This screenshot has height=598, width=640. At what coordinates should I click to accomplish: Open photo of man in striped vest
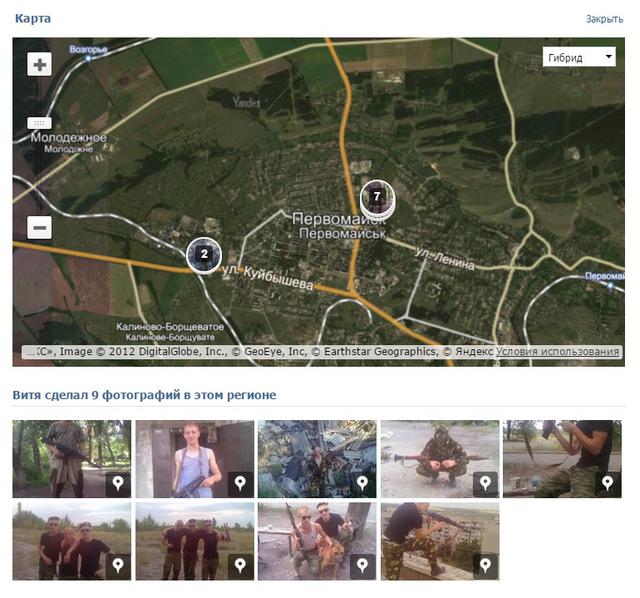(195, 459)
